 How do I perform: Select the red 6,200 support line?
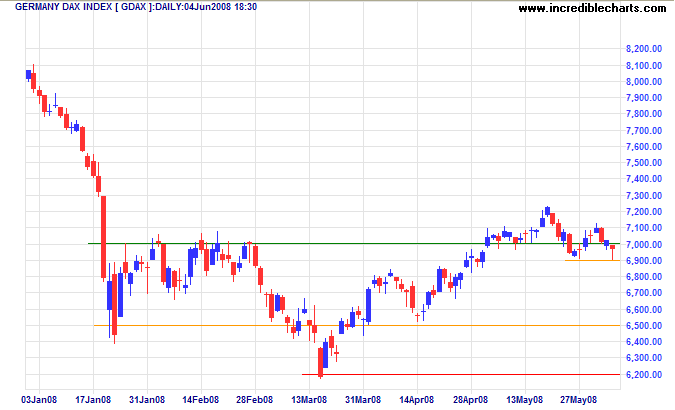tap(461, 375)
